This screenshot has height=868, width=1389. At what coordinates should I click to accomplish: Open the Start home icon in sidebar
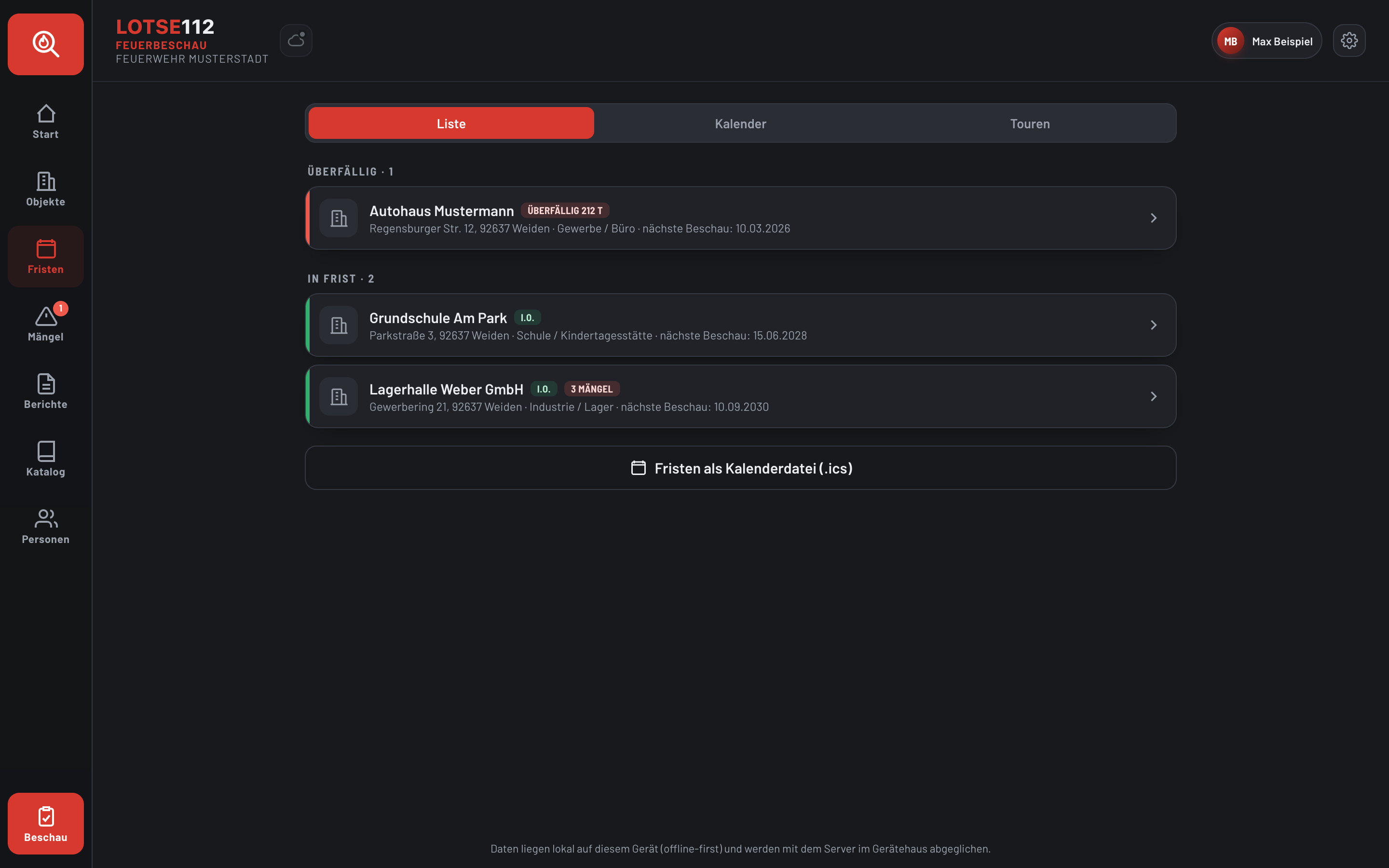click(x=46, y=114)
